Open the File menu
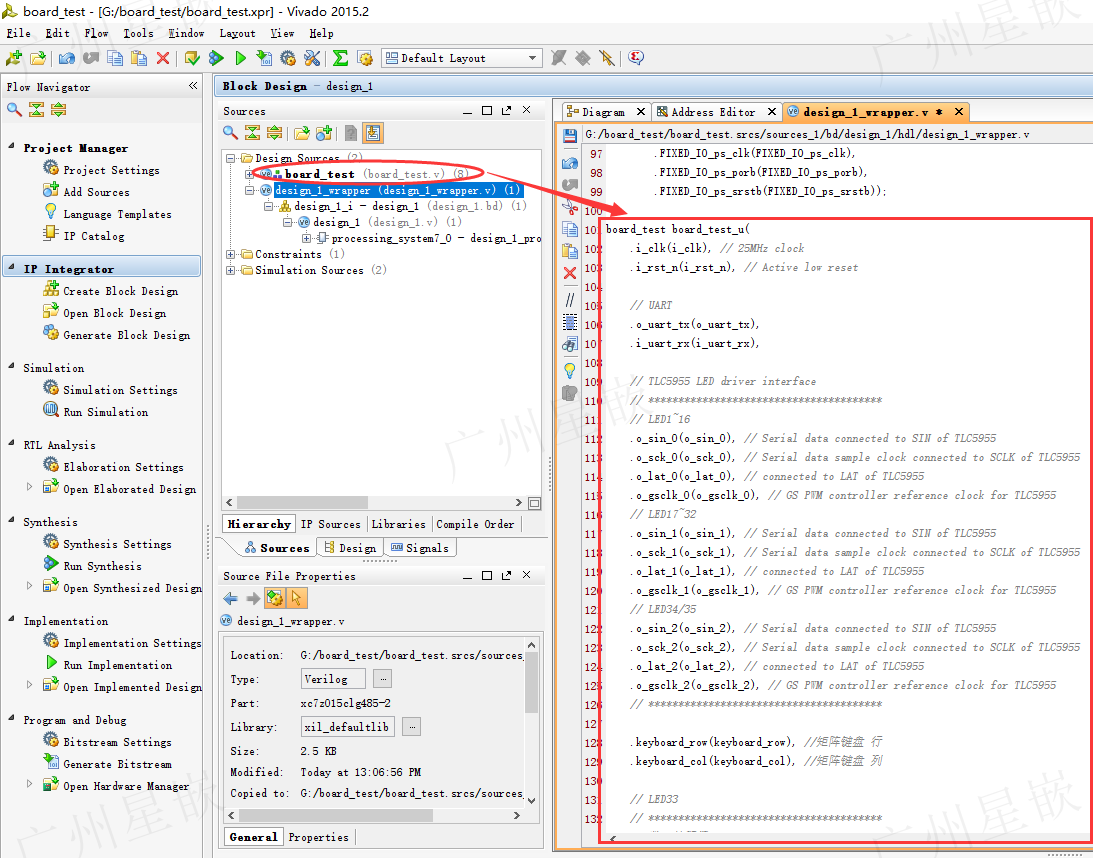The width and height of the screenshot is (1093, 858). (x=18, y=33)
